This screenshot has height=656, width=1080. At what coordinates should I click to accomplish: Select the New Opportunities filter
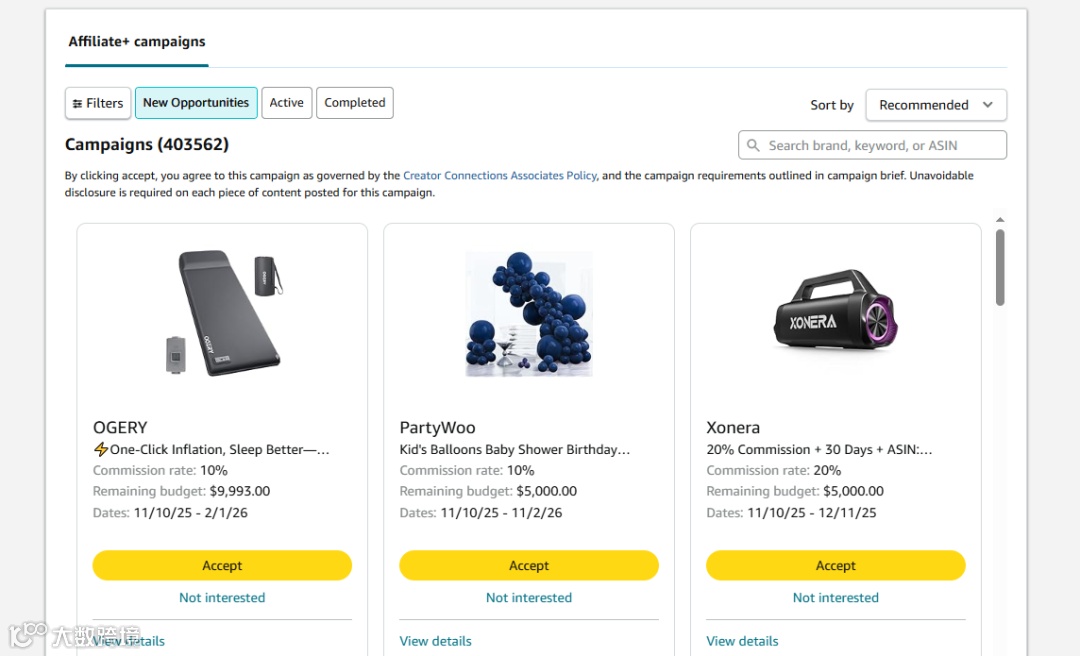tap(196, 103)
